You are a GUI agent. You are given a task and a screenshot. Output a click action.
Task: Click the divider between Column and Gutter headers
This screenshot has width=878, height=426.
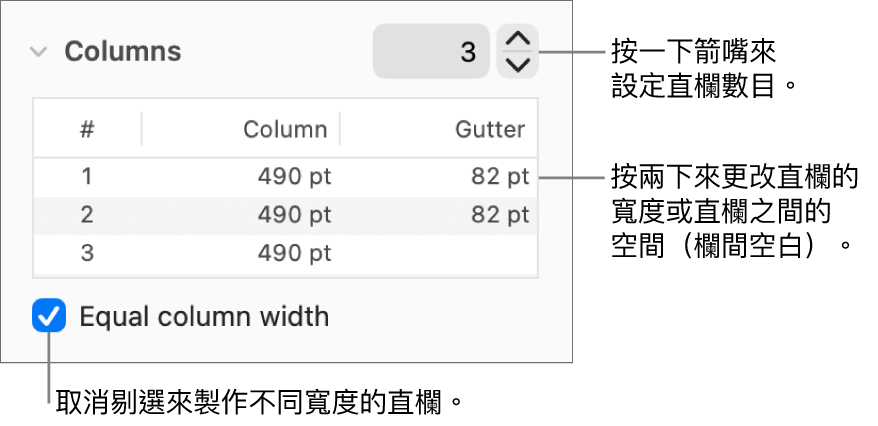(340, 129)
